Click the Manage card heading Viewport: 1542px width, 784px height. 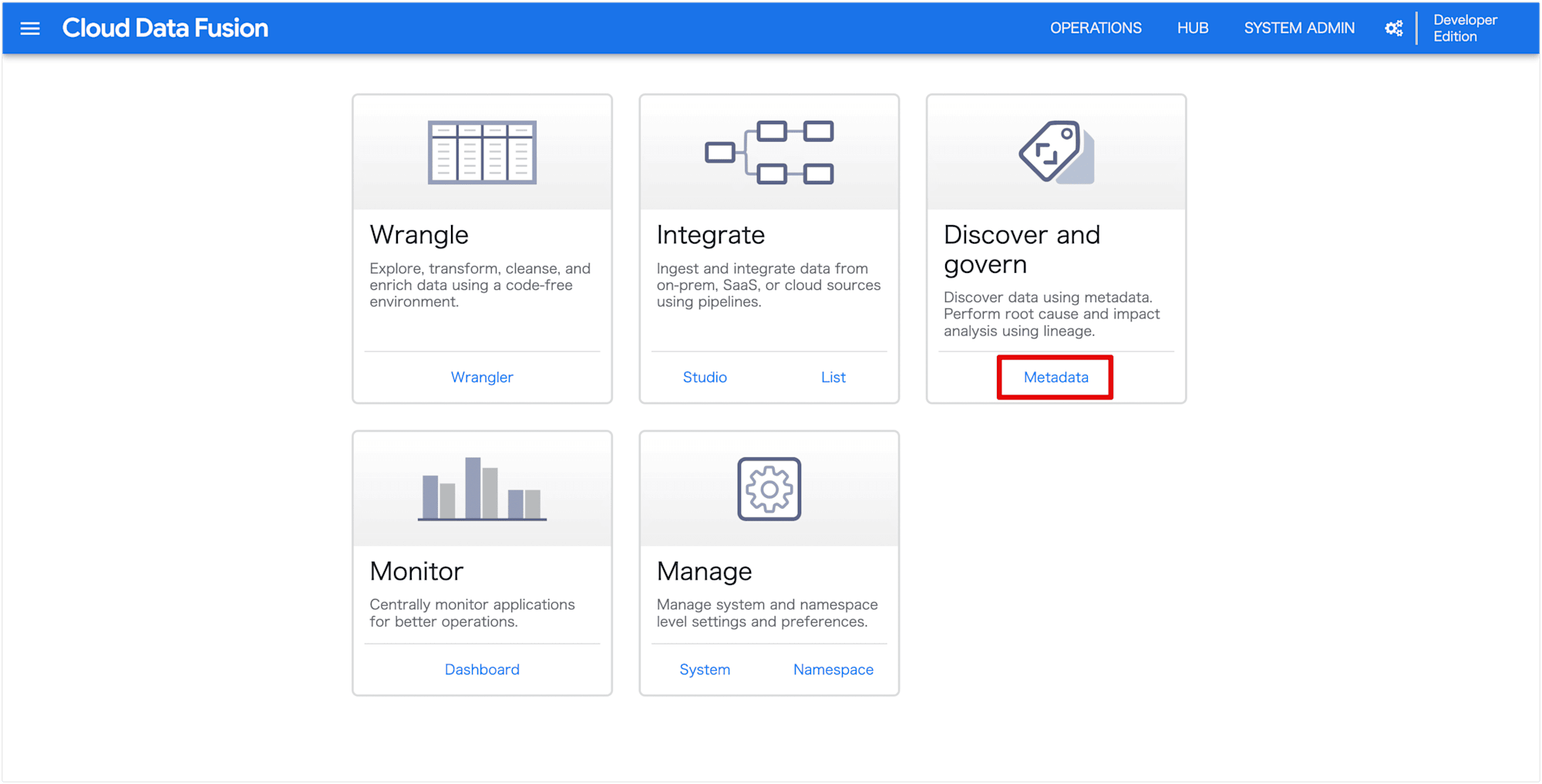tap(704, 571)
